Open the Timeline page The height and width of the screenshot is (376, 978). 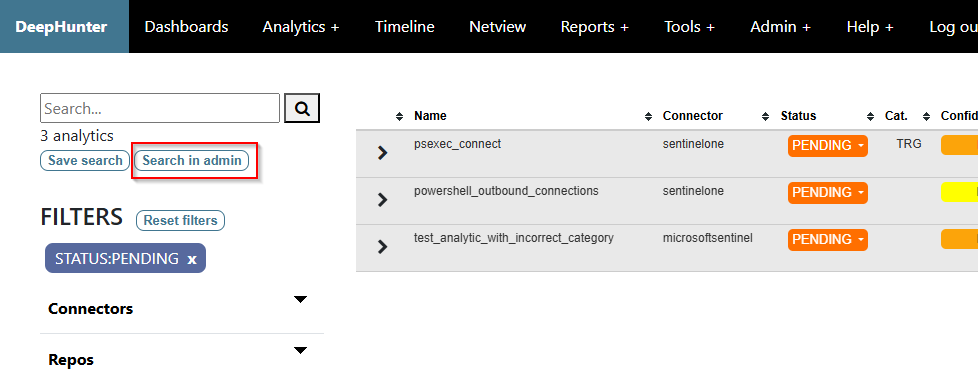tap(405, 27)
